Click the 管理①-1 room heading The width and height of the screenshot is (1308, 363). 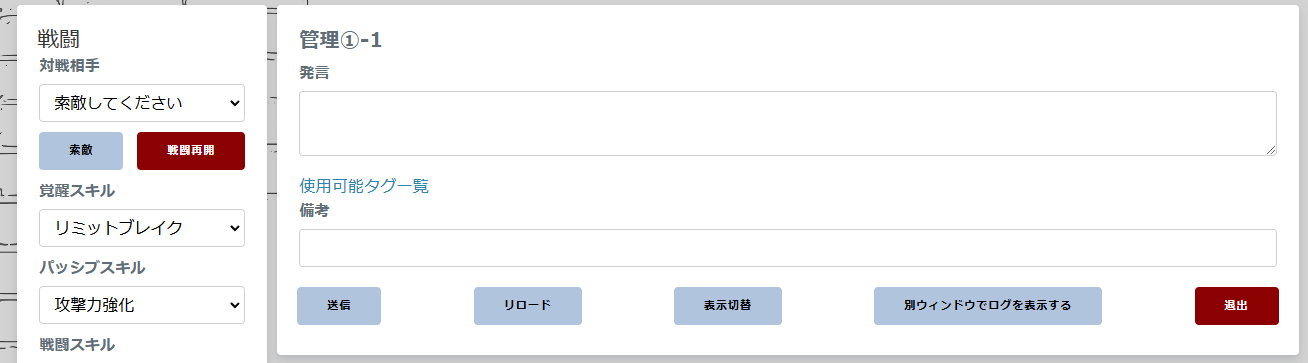tap(341, 40)
